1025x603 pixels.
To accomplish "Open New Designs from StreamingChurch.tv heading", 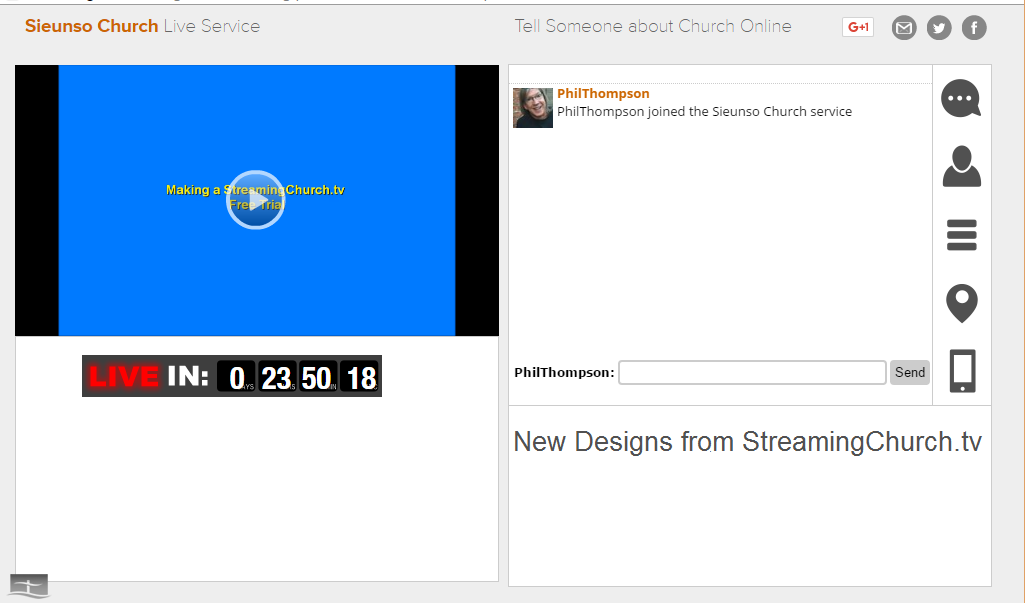I will coord(747,442).
